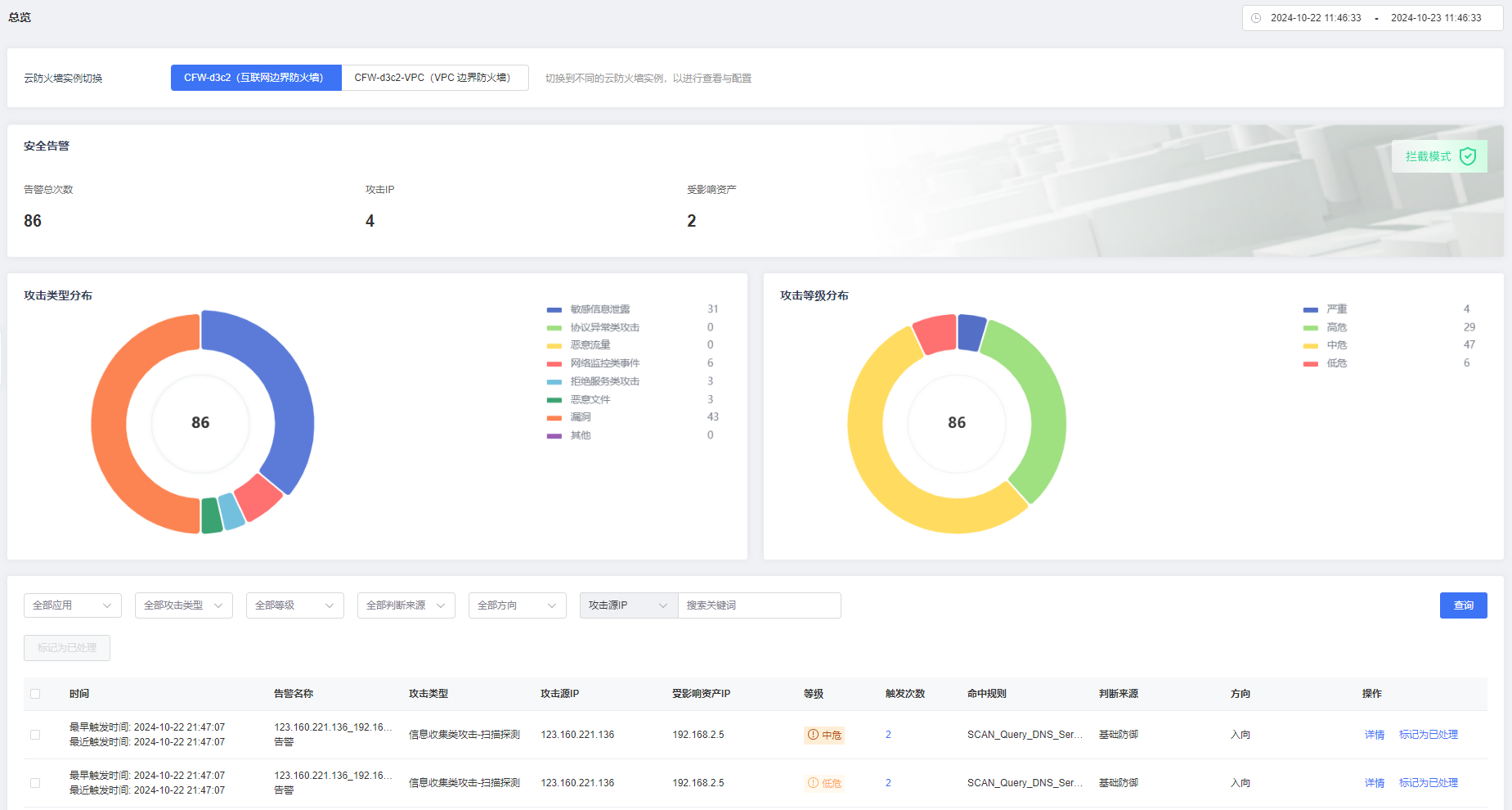Viewport: 1512px width, 810px height.
Task: Switch to CFW-d3c2 互联网边界防火墙 tab
Action: pos(256,78)
